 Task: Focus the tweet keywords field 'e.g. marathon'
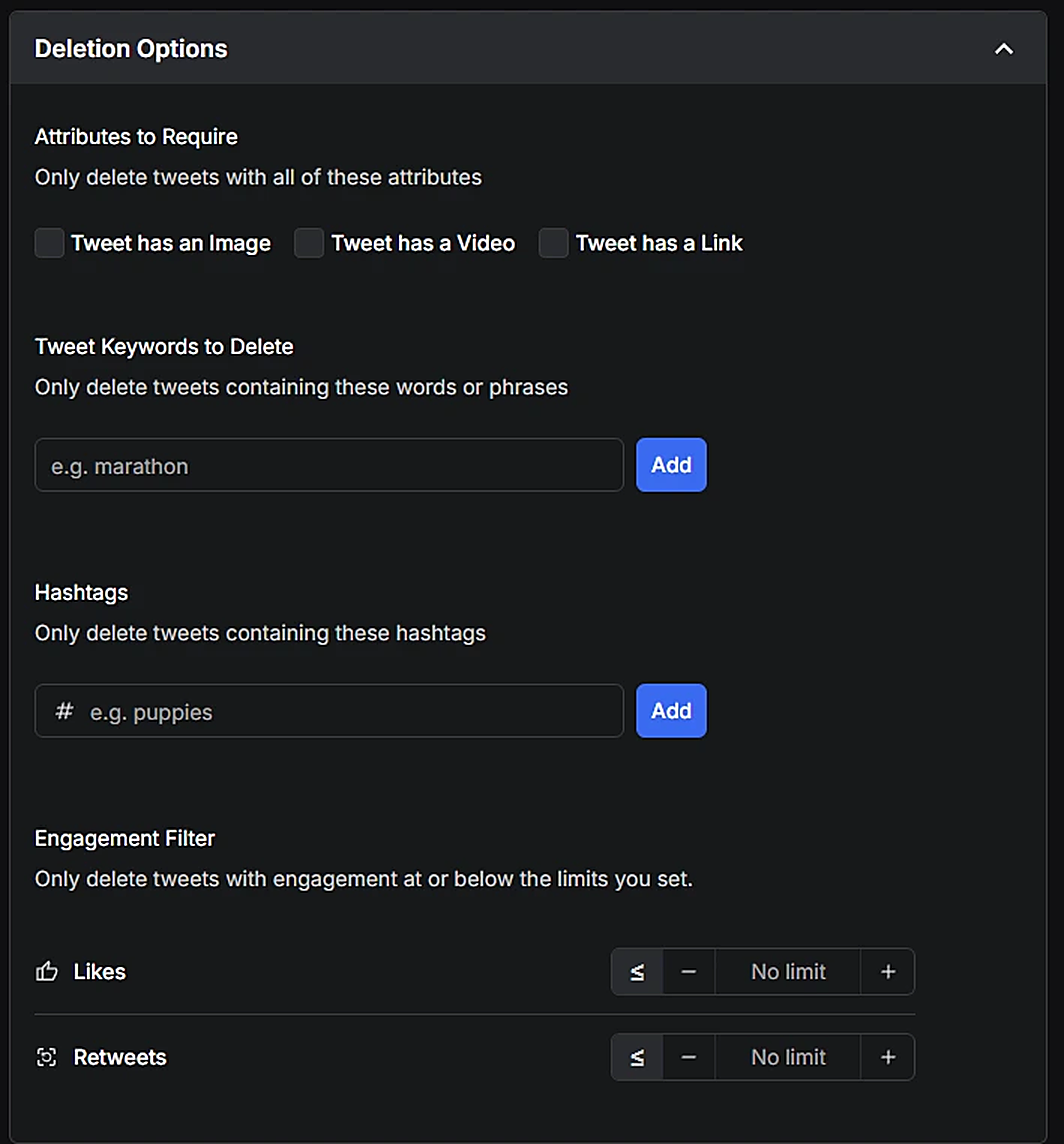[x=329, y=465]
